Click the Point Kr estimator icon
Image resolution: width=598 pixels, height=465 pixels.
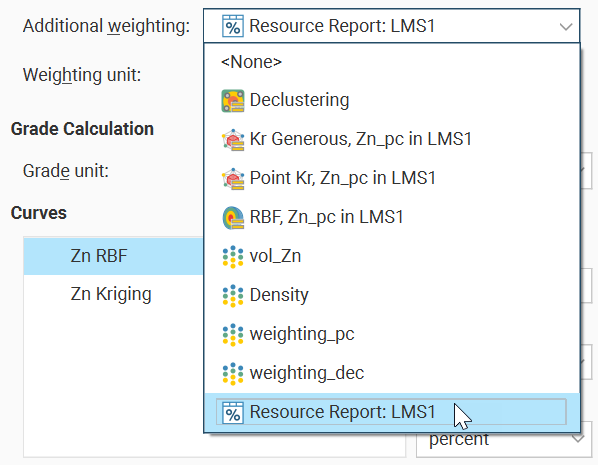point(233,179)
